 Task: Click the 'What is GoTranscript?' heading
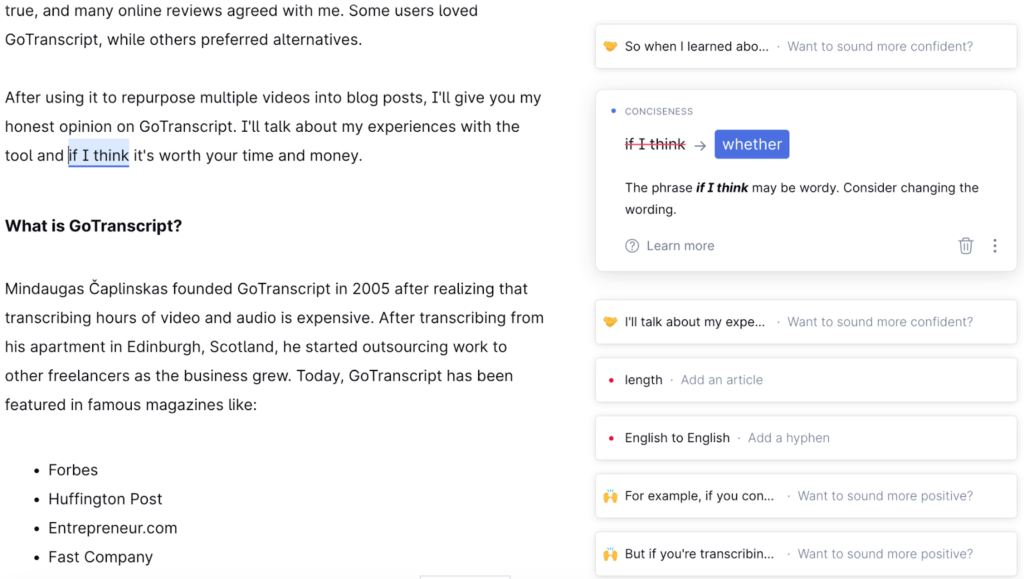click(93, 226)
